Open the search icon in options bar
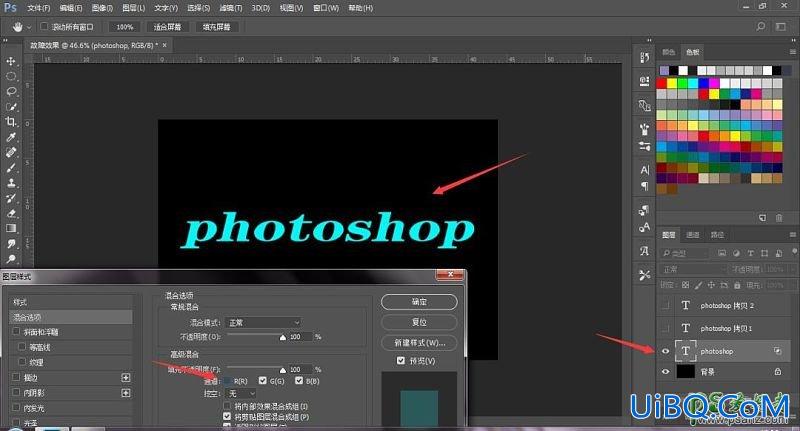This screenshot has width=800, height=431. (x=760, y=27)
